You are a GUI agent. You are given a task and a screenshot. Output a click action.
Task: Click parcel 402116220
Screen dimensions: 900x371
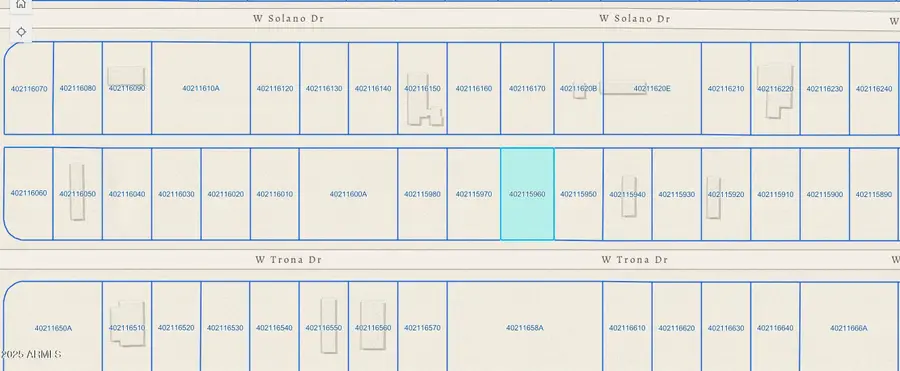[775, 88]
